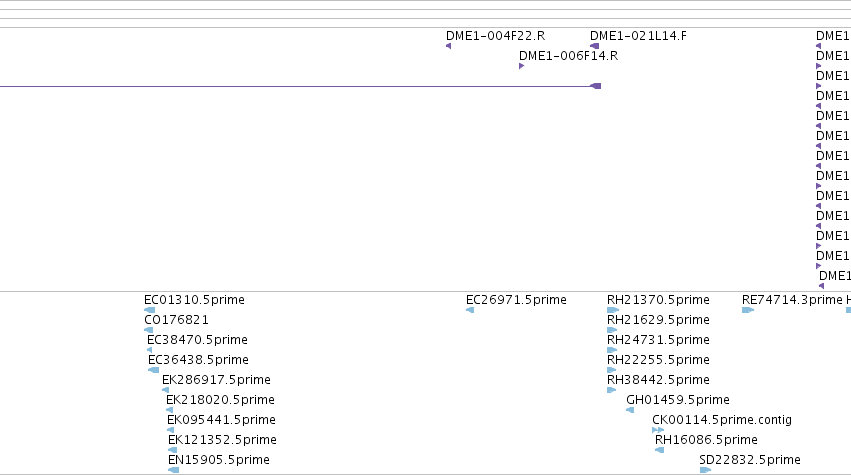Click the DME1-021L14.F feature label

pyautogui.click(x=638, y=36)
